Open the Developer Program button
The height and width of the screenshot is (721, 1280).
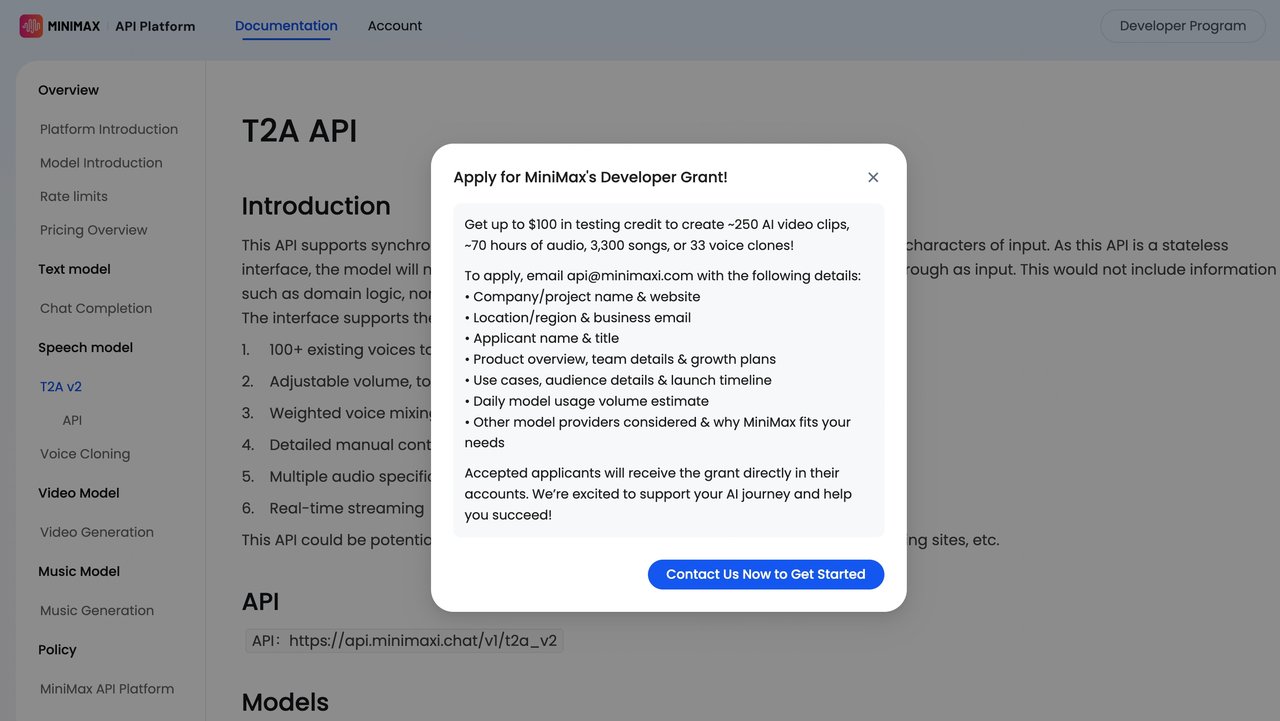[x=1183, y=26]
